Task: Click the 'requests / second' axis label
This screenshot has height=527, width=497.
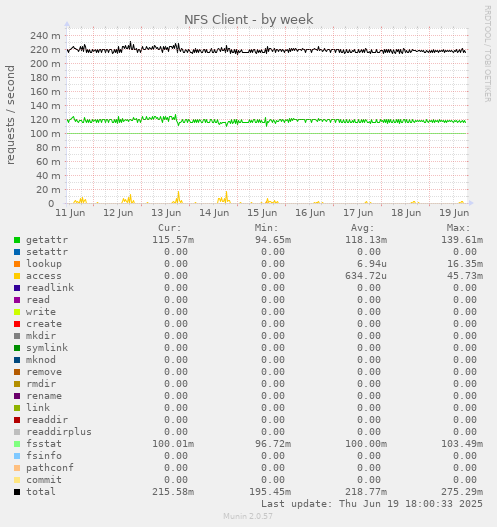Action: point(10,115)
